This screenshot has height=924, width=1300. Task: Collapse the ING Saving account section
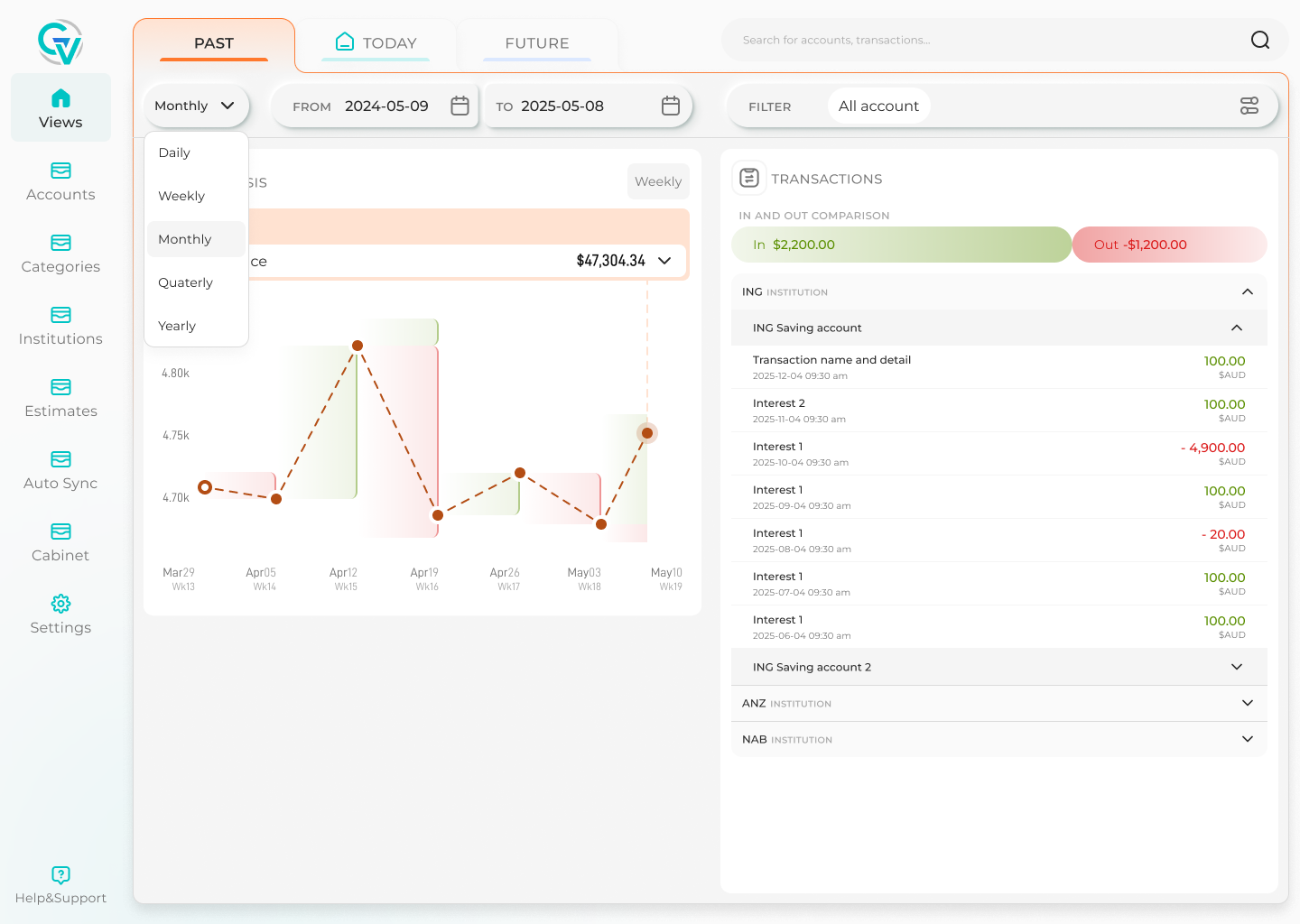(x=1237, y=328)
